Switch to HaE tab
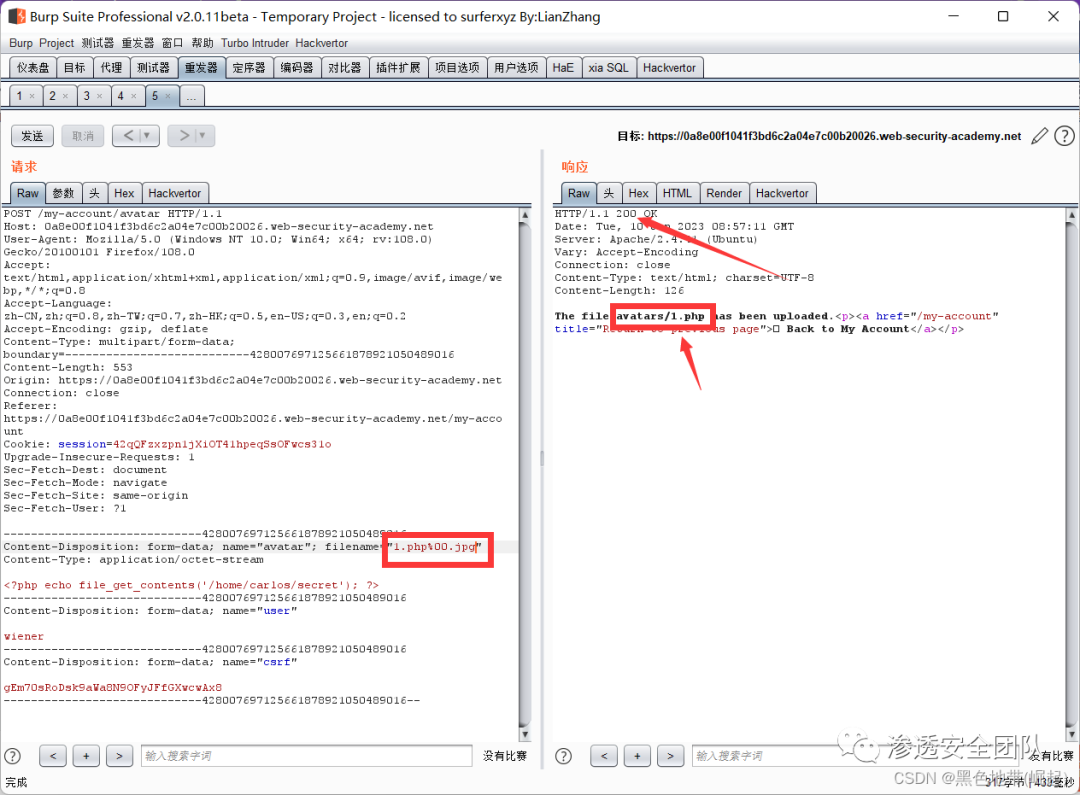Image resolution: width=1080 pixels, height=795 pixels. [x=563, y=68]
